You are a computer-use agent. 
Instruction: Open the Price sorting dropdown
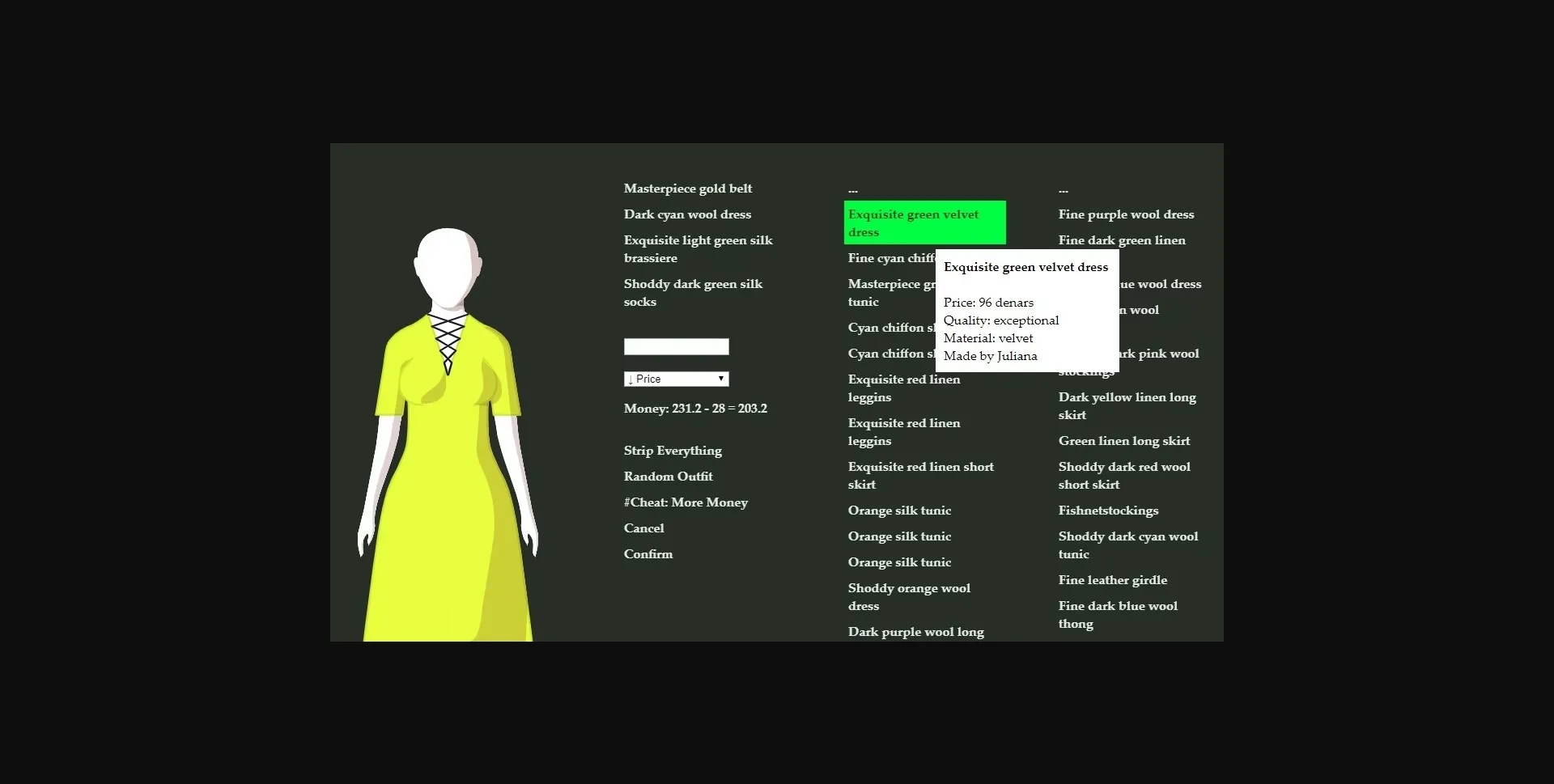point(675,378)
